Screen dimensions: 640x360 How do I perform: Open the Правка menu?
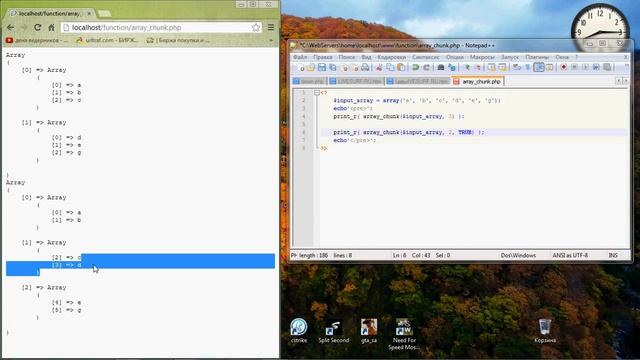click(x=322, y=57)
